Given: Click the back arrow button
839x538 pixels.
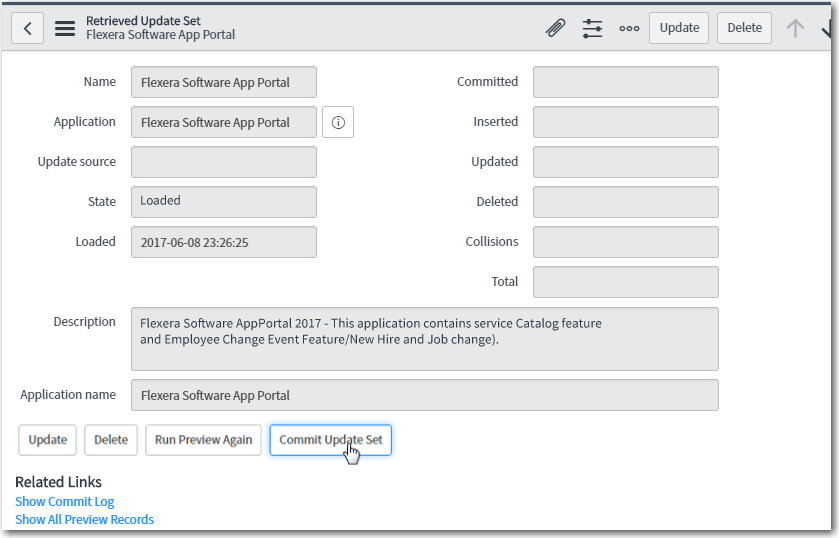Looking at the screenshot, I should coord(27,28).
